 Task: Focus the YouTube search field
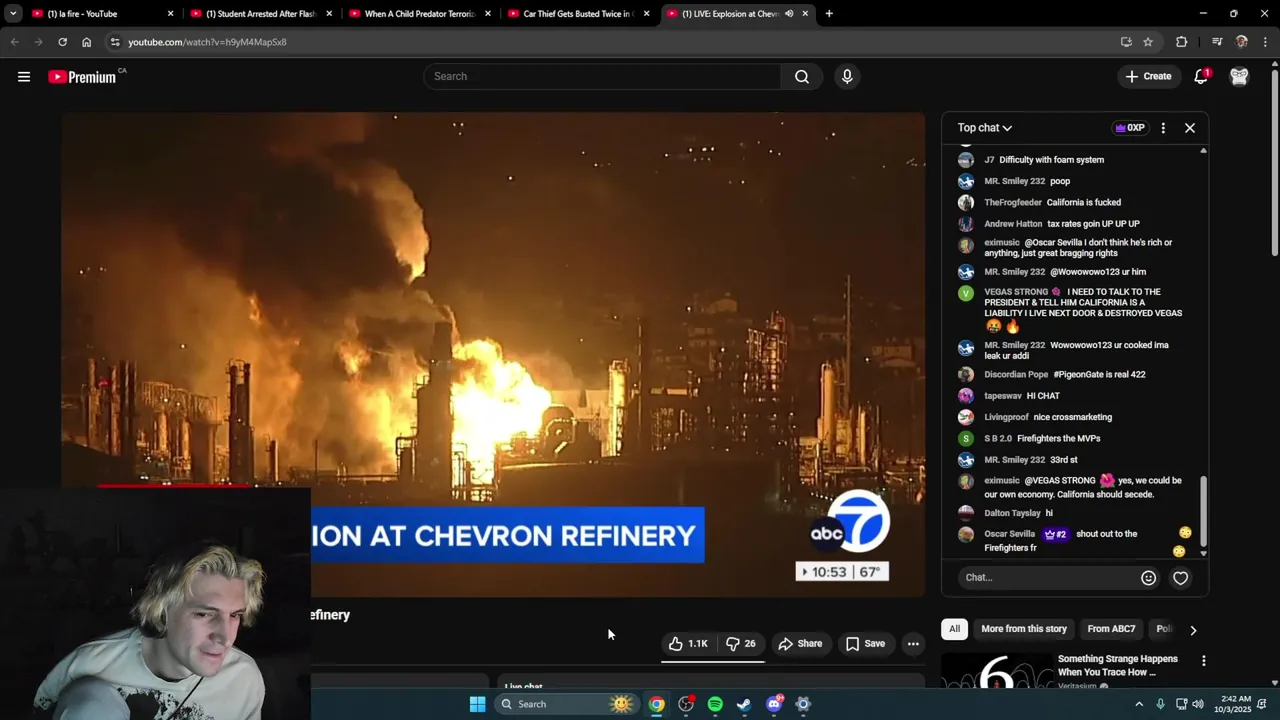click(x=603, y=77)
